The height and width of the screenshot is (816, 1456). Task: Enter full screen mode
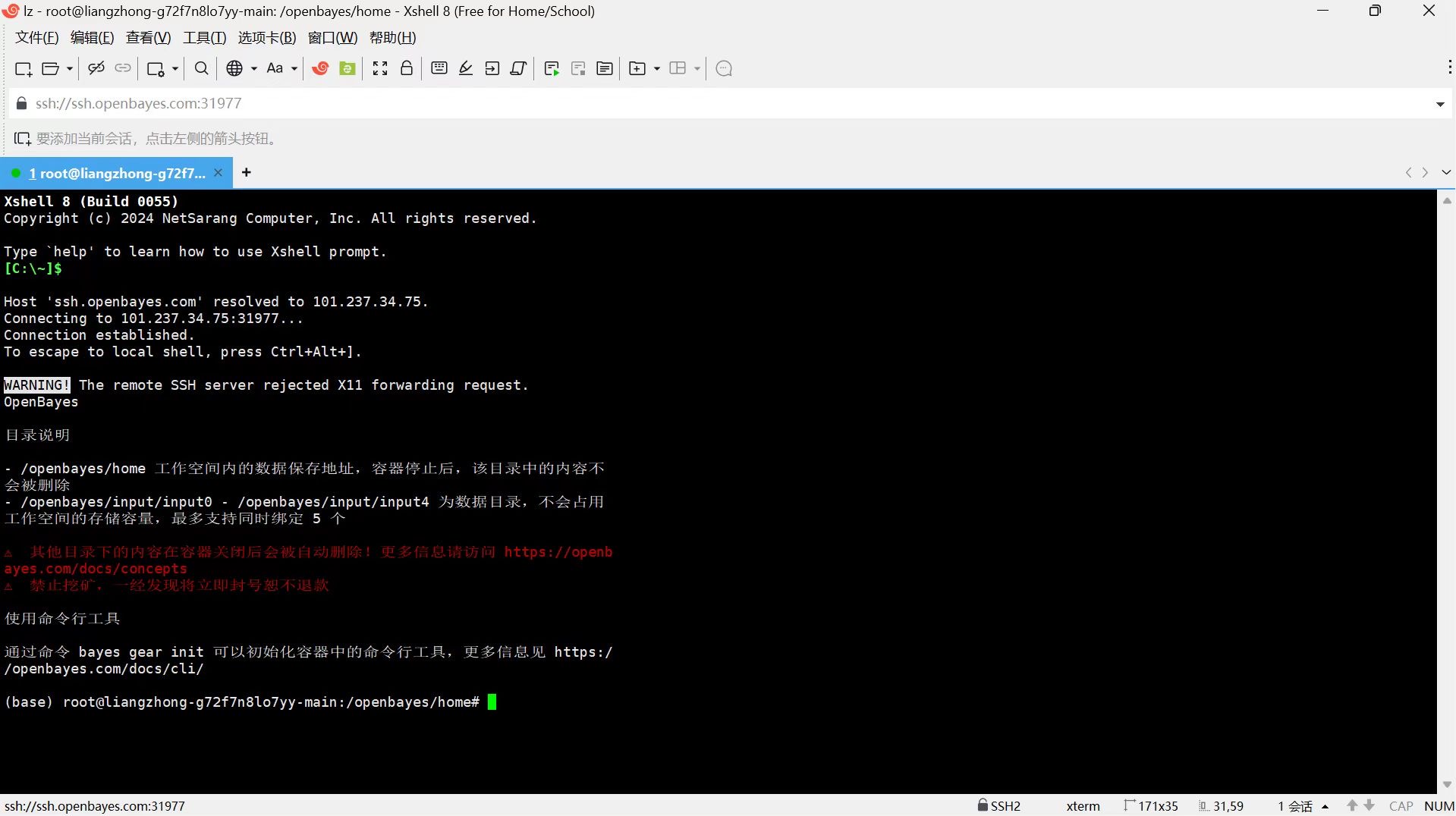coord(380,69)
